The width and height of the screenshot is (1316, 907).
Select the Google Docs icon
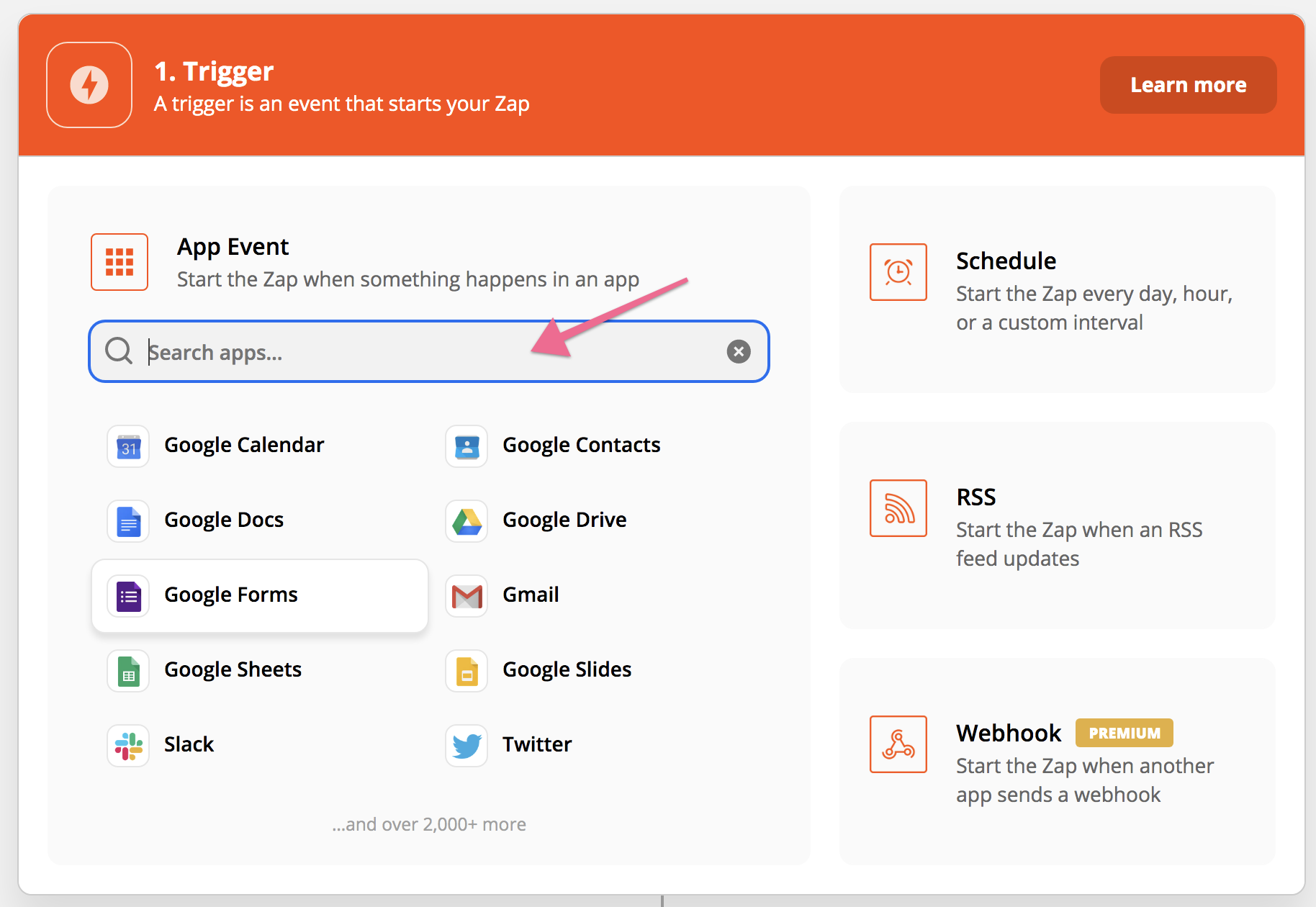click(128, 521)
